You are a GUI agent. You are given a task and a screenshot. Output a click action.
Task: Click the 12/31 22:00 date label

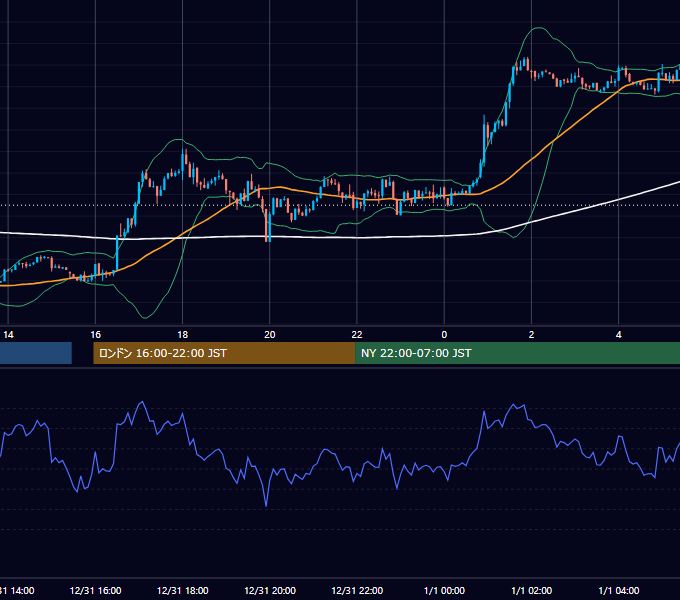(357, 590)
